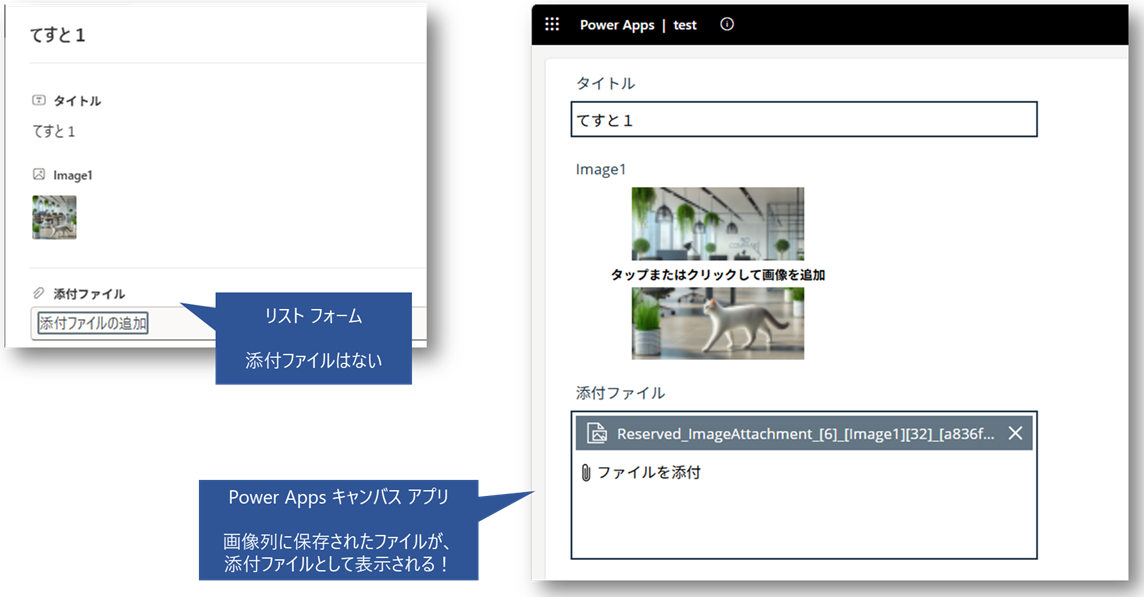Focus the タイトル text input in Power Apps
Viewport: 1144px width, 597px height.
click(803, 120)
